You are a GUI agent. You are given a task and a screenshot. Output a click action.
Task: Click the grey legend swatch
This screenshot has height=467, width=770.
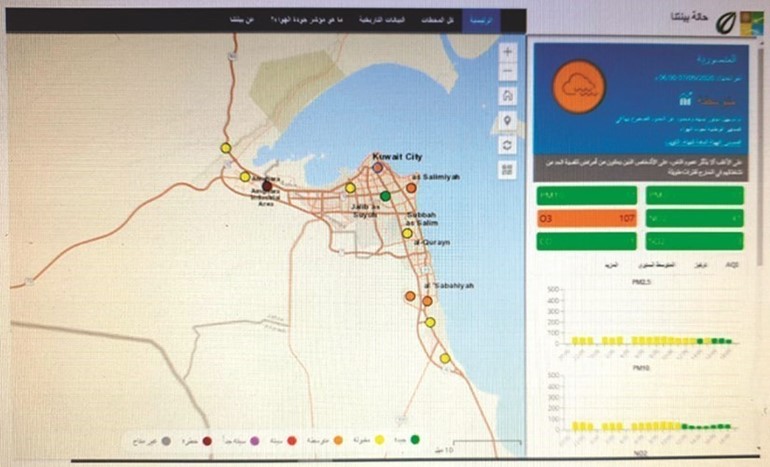(x=166, y=441)
